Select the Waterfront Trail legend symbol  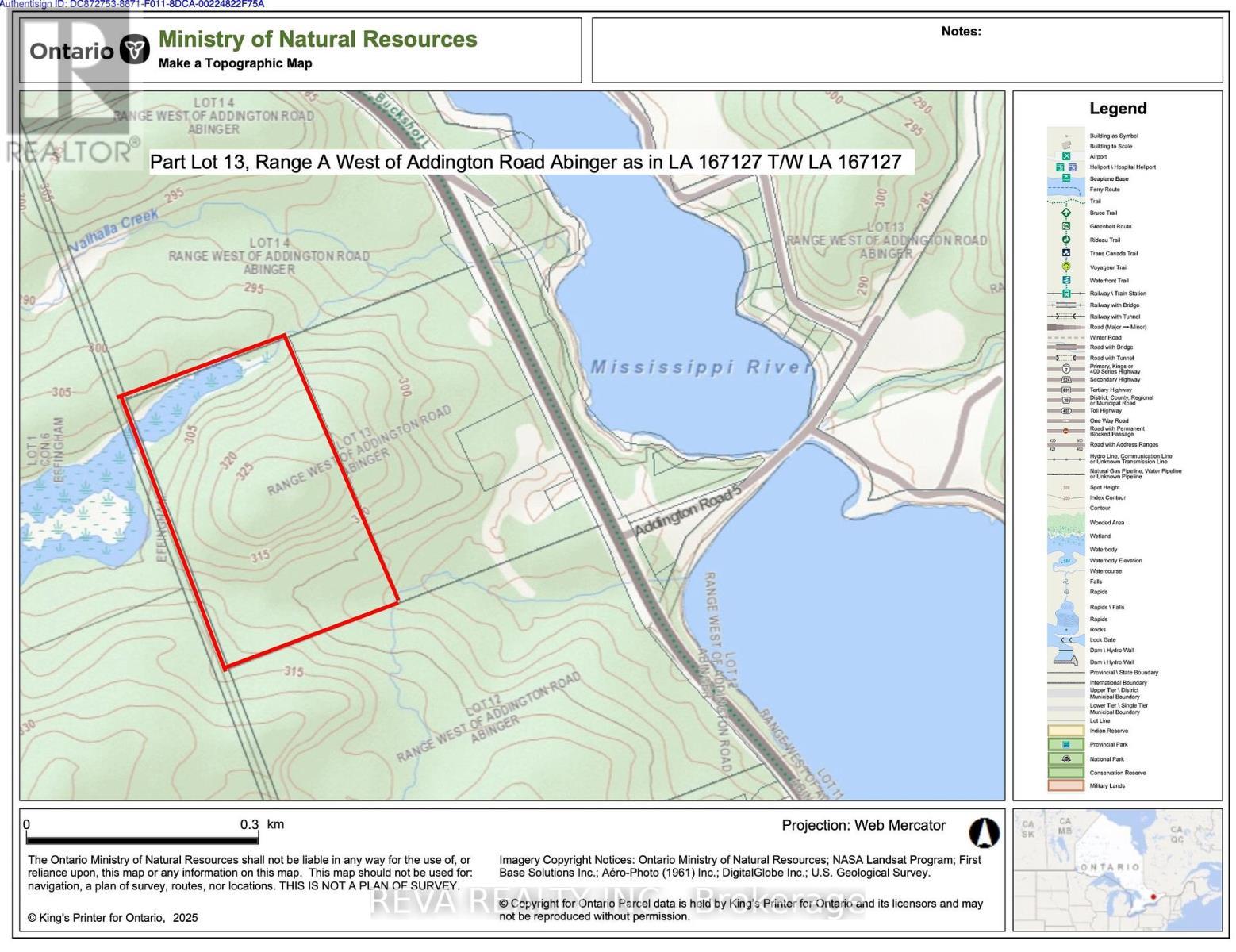1066,279
